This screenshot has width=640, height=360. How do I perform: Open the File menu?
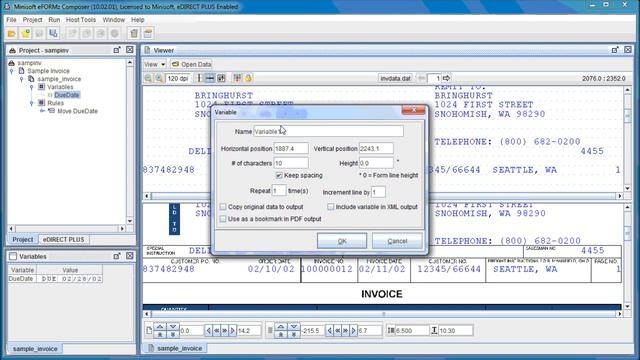[11, 20]
